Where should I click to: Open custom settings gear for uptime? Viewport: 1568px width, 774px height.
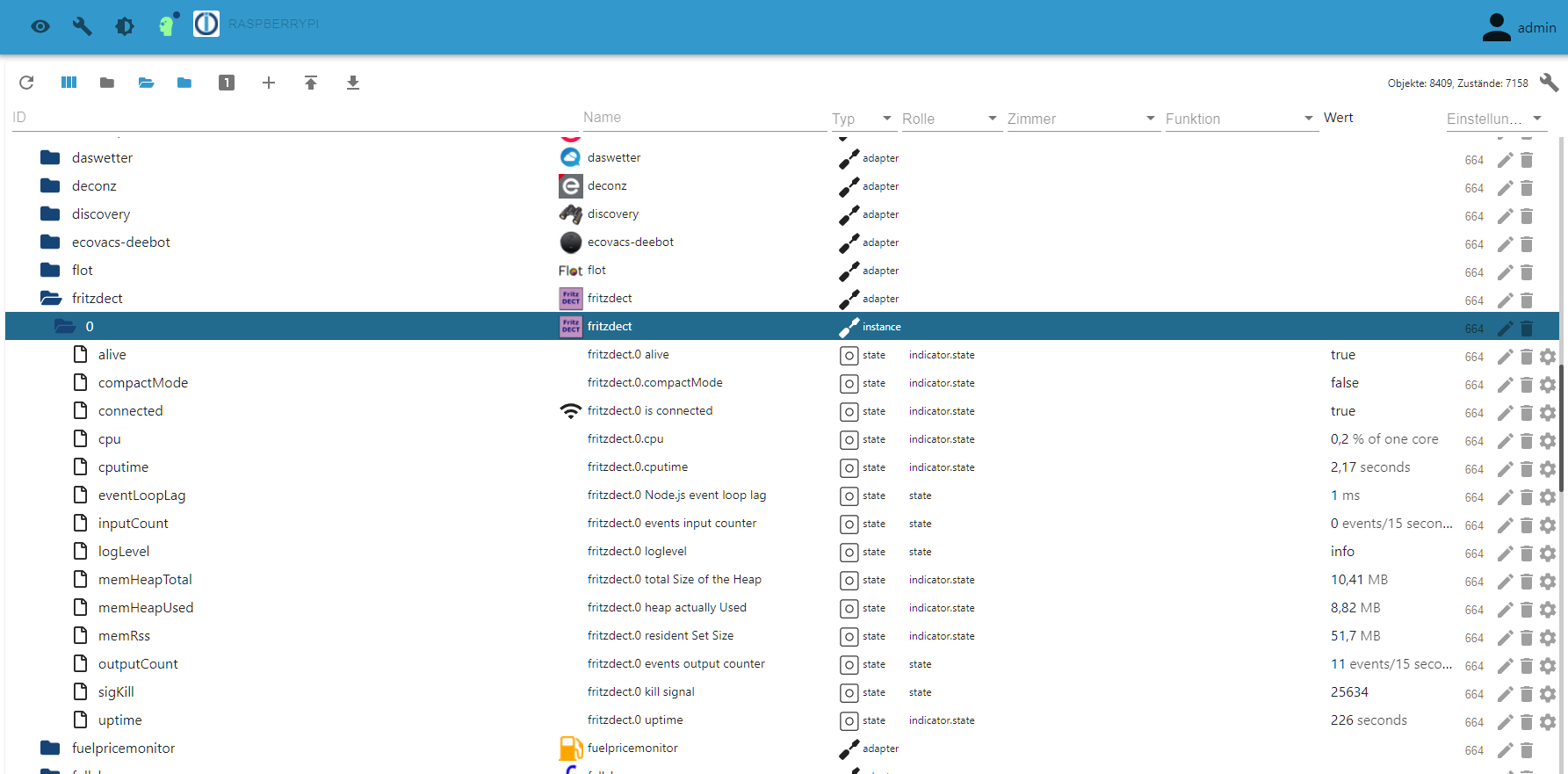1548,722
